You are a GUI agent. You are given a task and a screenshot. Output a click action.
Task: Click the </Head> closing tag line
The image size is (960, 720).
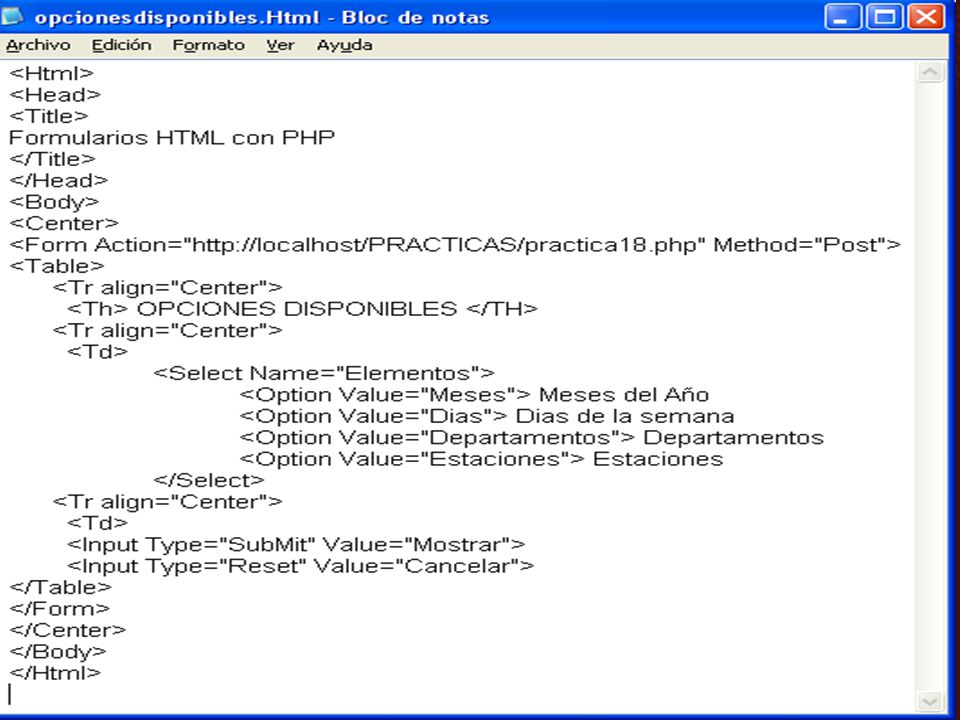coord(59,181)
